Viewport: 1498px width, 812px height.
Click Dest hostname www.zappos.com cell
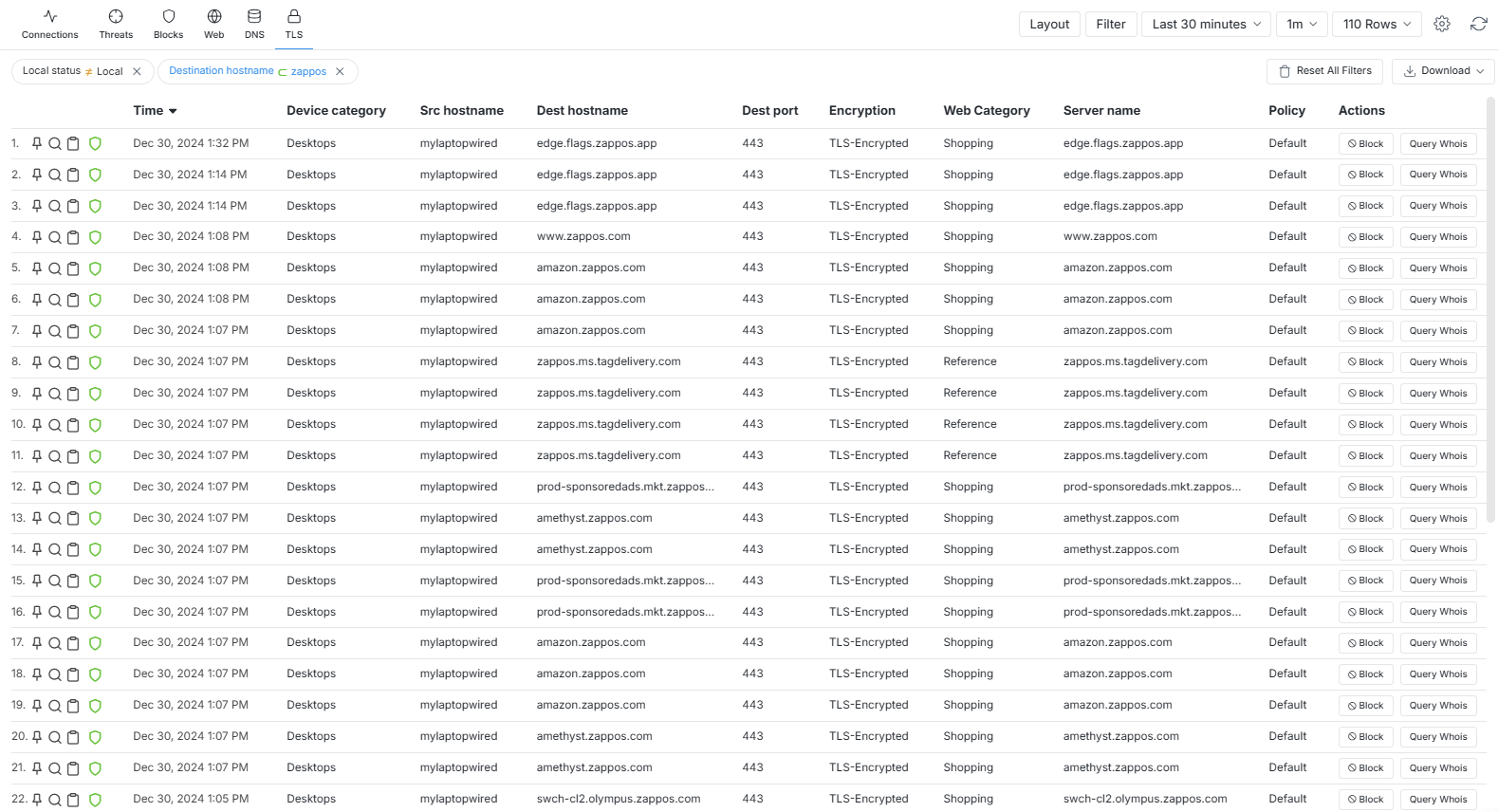583,236
